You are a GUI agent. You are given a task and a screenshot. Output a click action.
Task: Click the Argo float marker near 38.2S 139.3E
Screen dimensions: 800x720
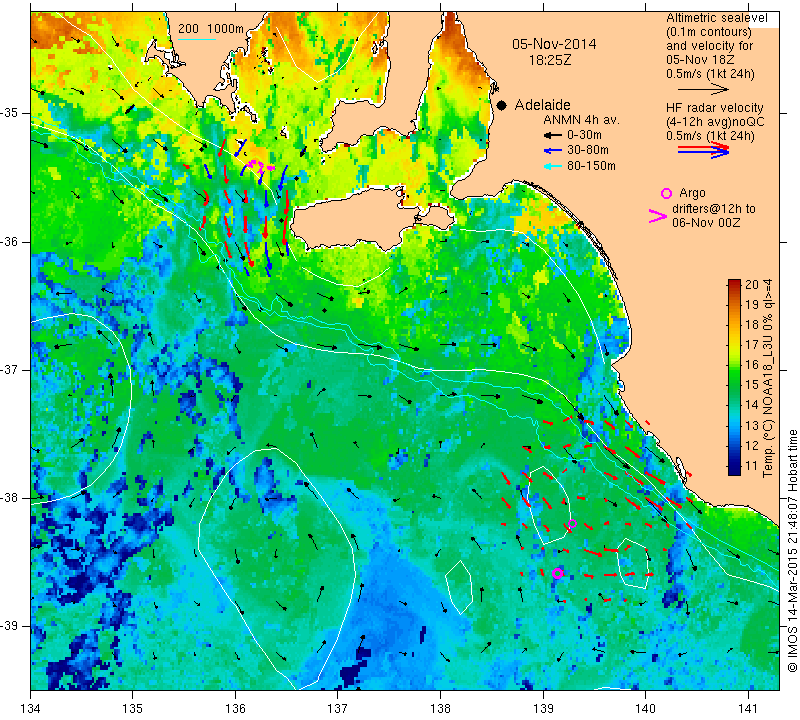(x=572, y=524)
